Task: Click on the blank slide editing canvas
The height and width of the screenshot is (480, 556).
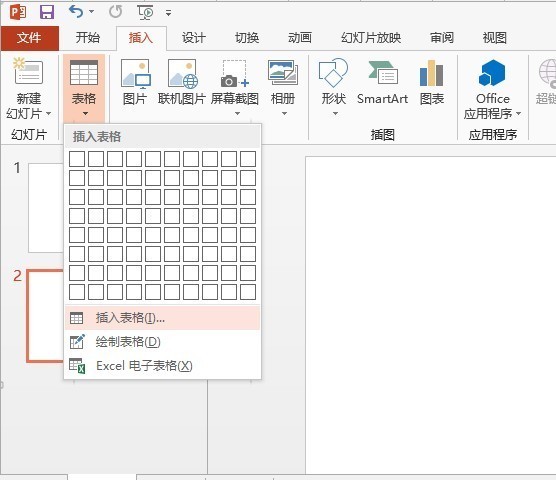Action: point(430,315)
